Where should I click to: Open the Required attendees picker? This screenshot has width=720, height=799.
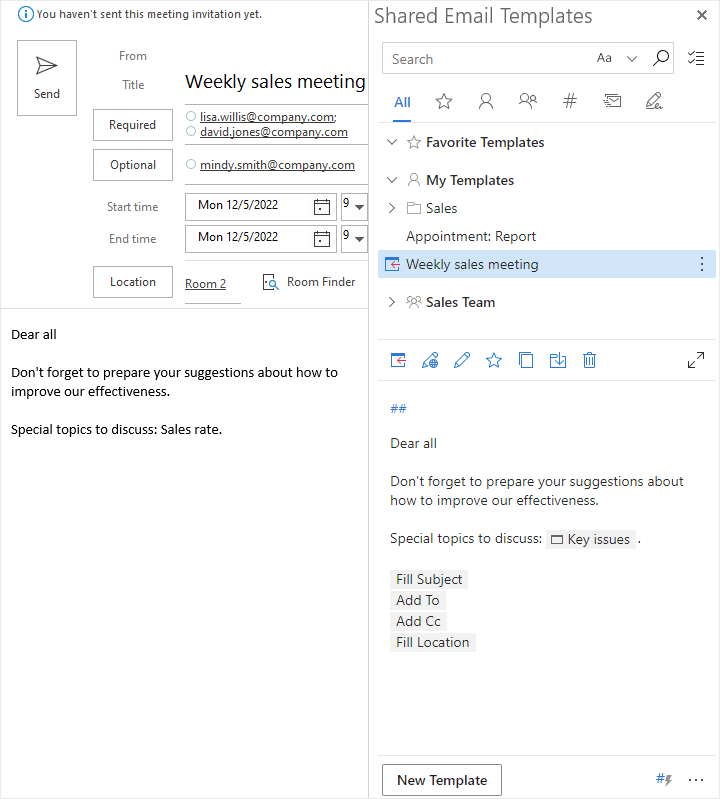point(132,125)
